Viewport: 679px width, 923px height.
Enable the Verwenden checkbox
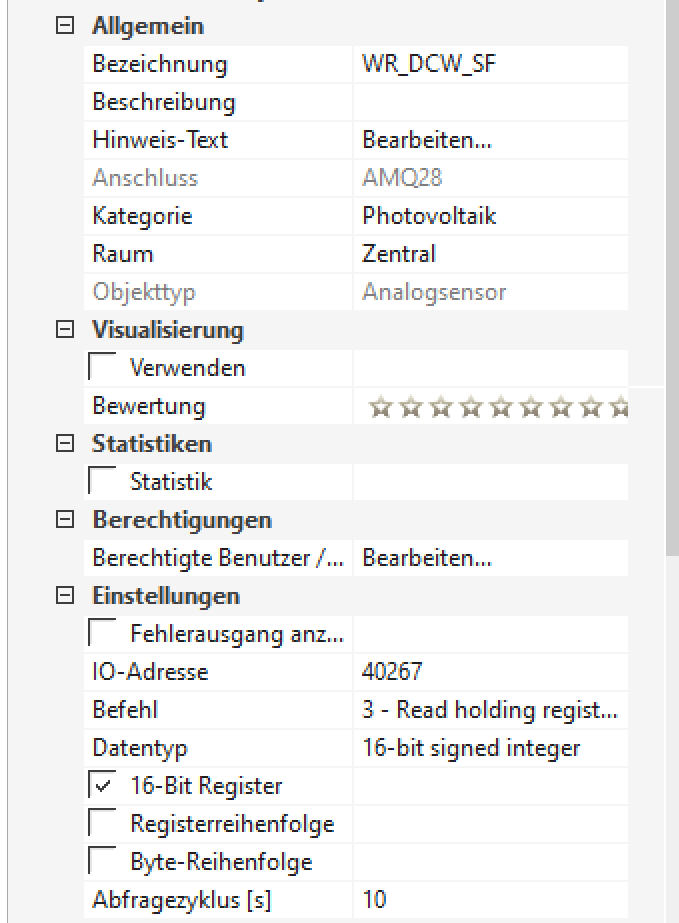104,369
